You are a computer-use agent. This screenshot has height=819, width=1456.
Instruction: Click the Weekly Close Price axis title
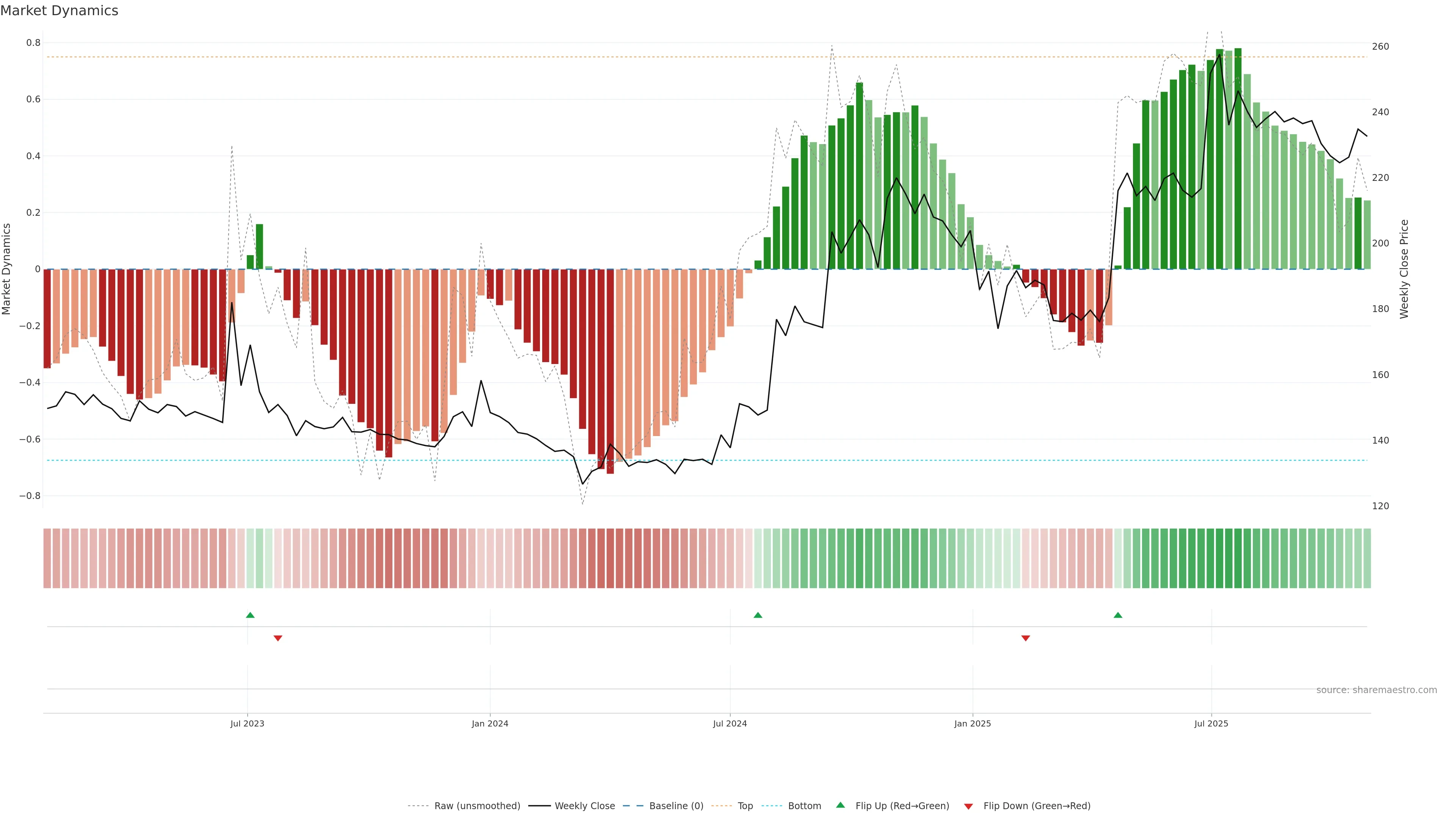coord(1404,269)
